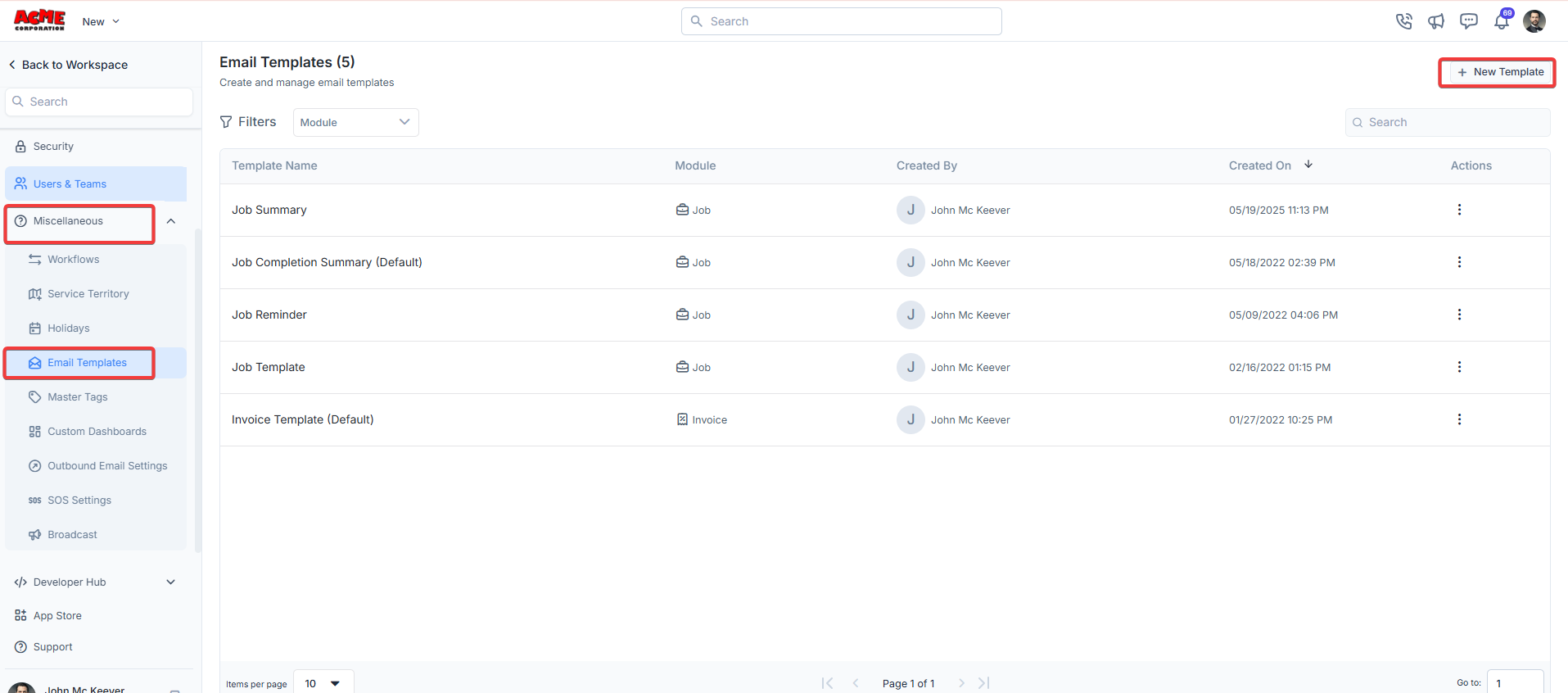Open Job Completion Summary (Default) template

click(327, 262)
